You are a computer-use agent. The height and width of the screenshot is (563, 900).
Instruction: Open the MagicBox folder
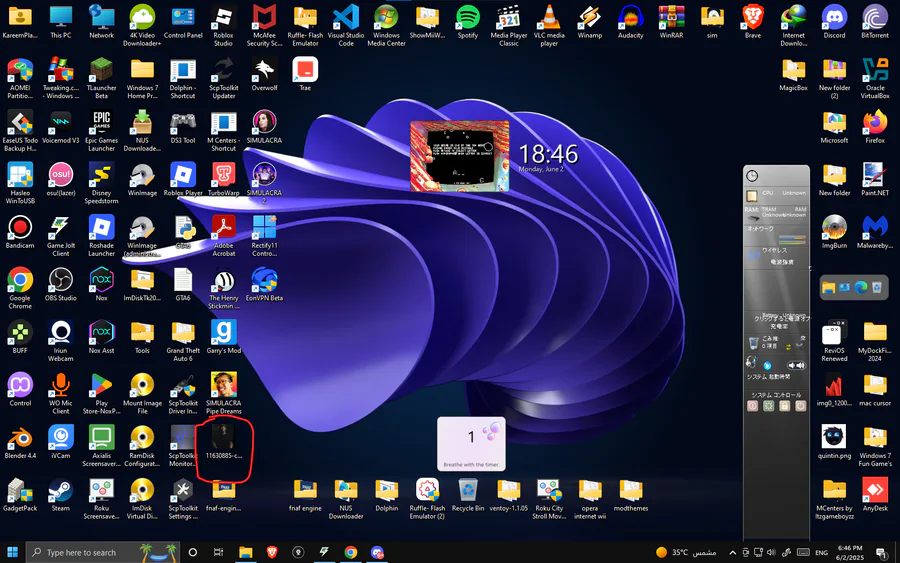[x=793, y=75]
